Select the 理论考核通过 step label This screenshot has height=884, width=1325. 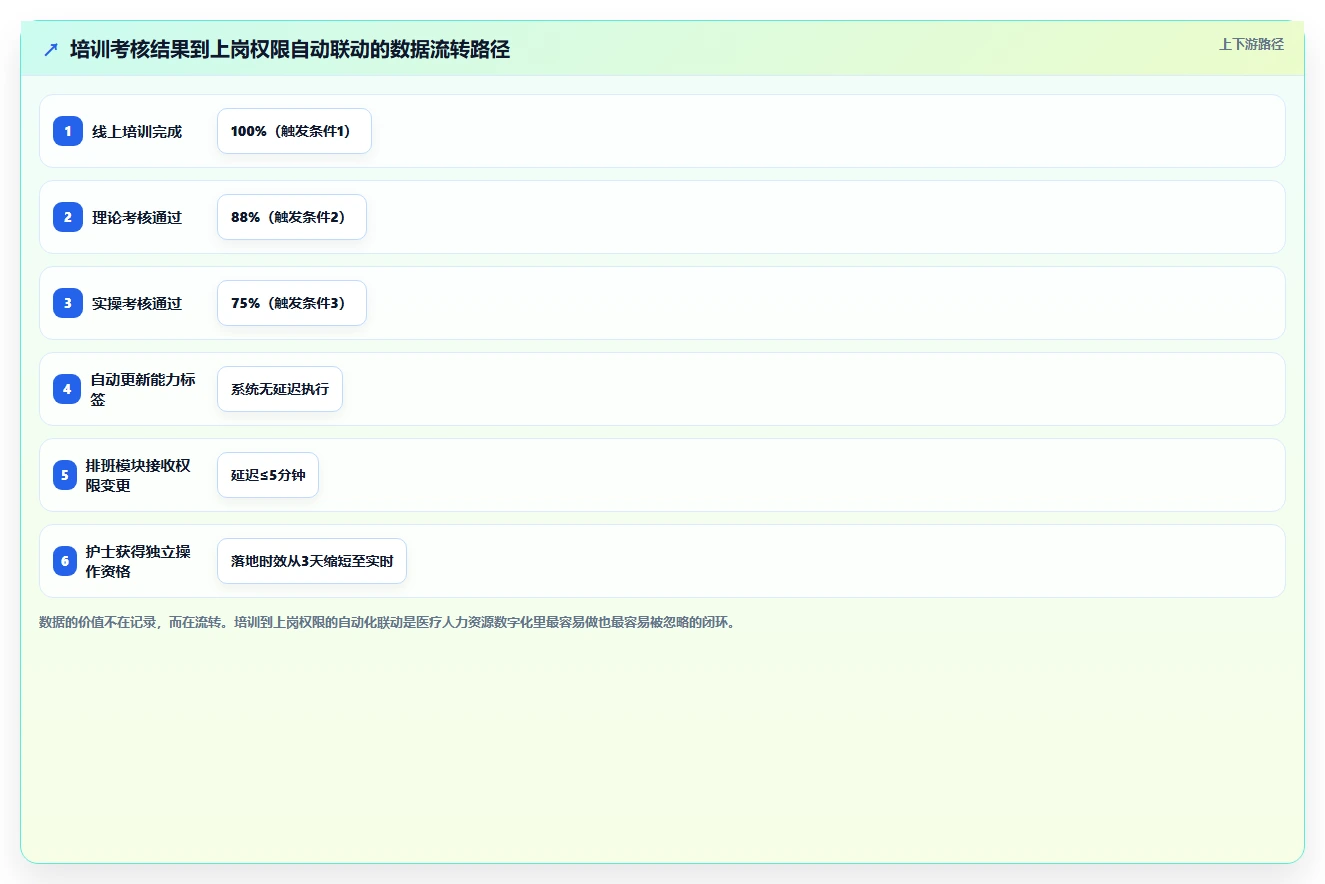pos(137,217)
